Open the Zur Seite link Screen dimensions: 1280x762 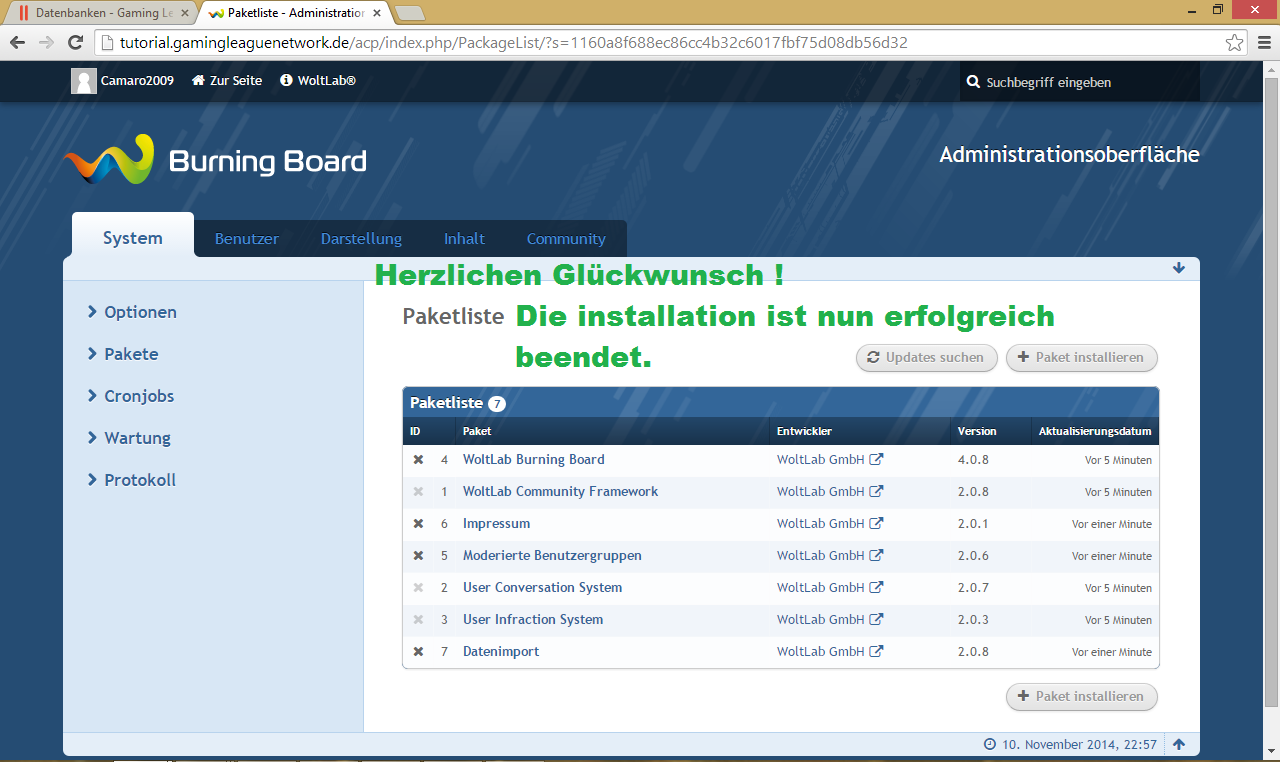coord(227,81)
